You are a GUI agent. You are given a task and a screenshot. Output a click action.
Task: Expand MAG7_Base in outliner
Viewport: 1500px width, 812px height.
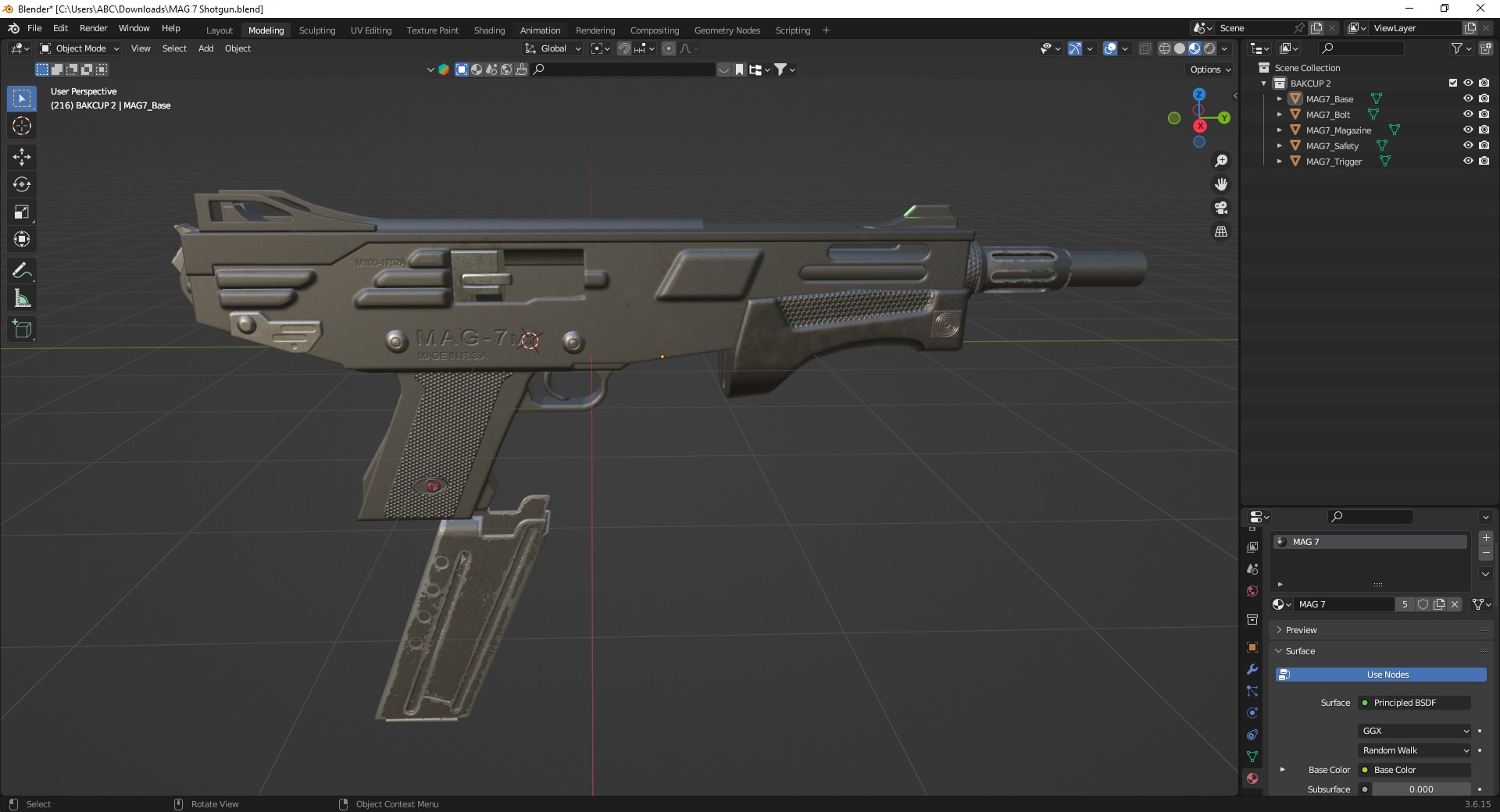1280,99
